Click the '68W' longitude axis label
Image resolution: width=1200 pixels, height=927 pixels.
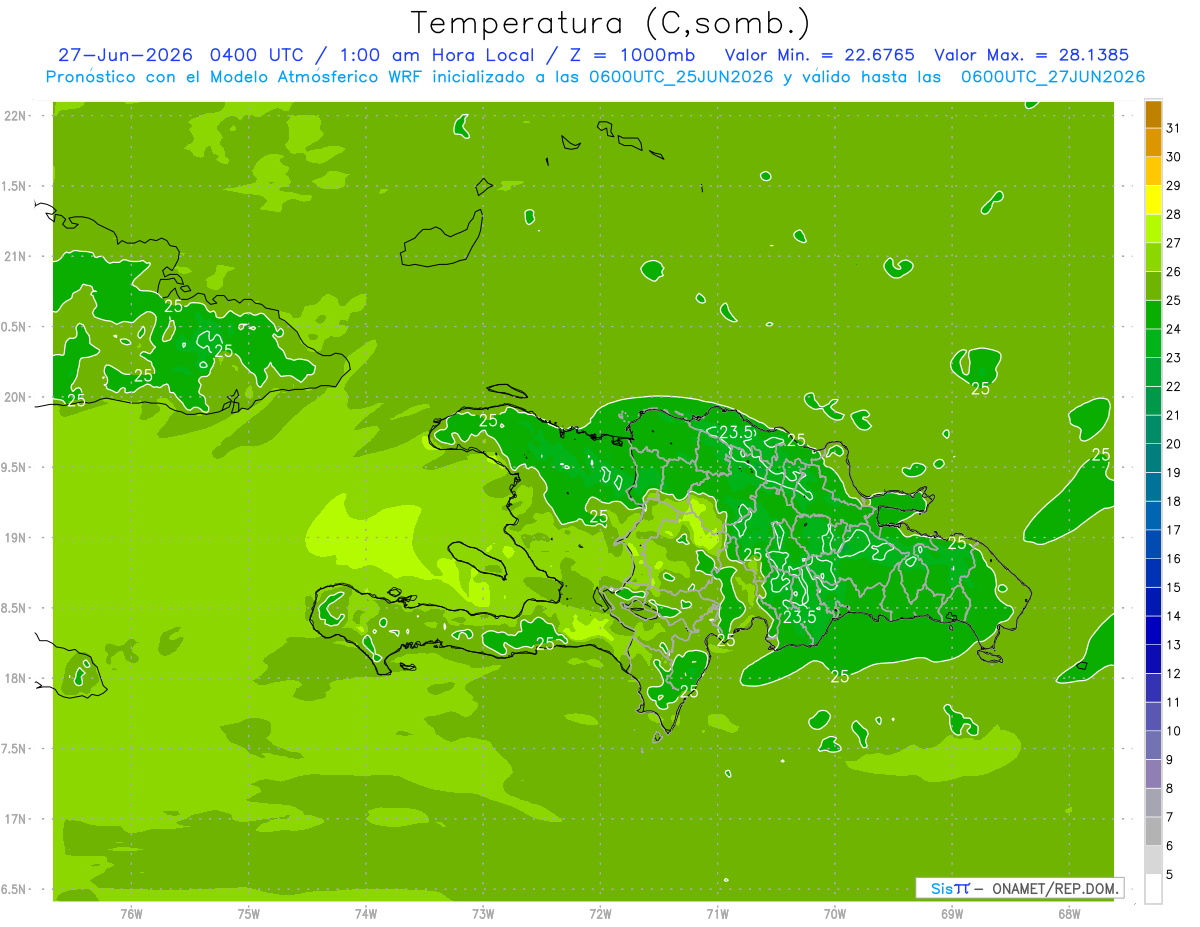pyautogui.click(x=1069, y=913)
